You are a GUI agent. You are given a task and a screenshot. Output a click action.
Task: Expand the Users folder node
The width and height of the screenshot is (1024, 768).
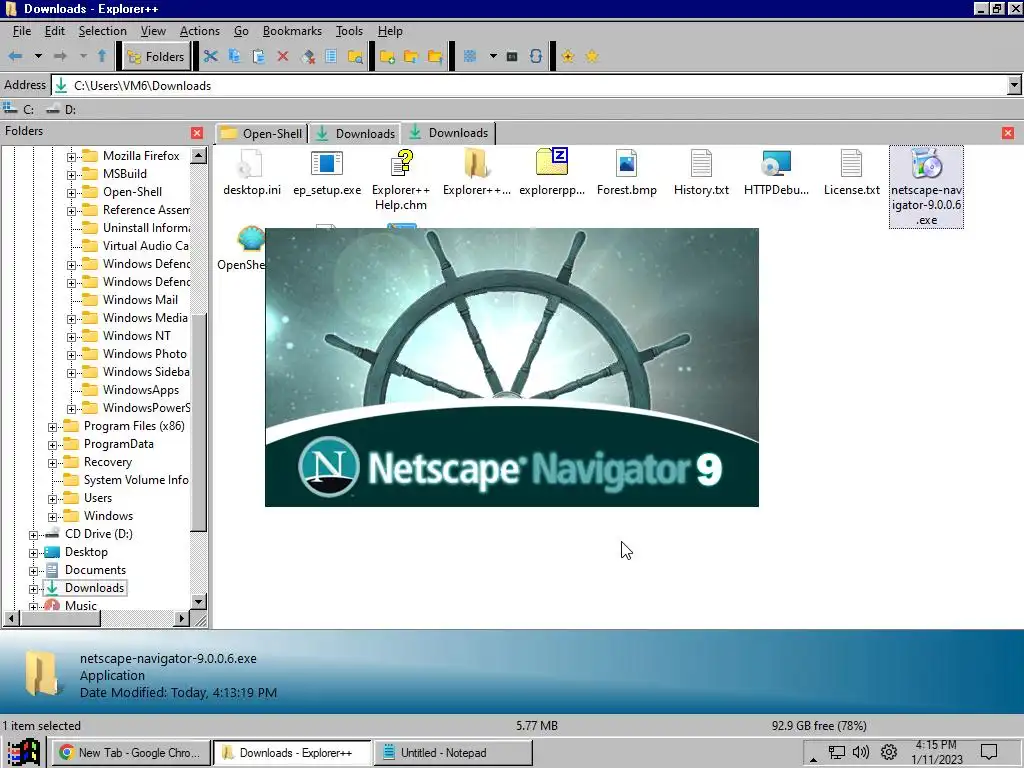pyautogui.click(x=52, y=498)
